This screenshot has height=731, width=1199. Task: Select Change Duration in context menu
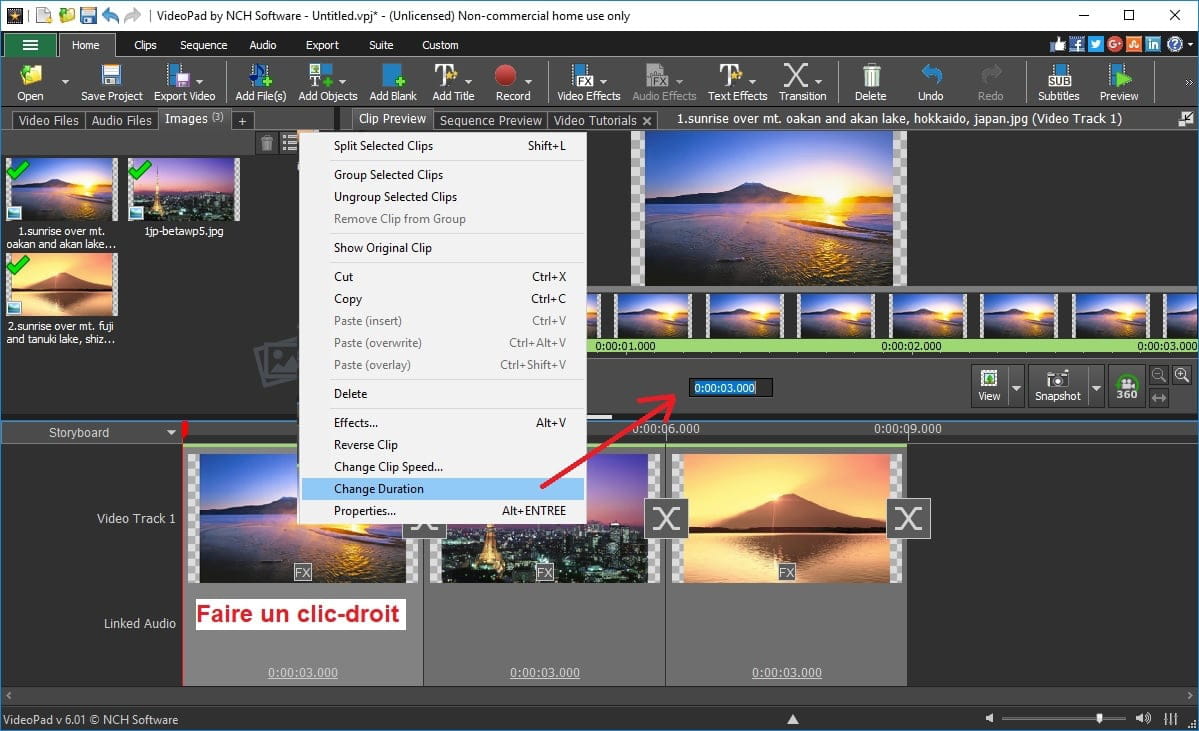[443, 489]
